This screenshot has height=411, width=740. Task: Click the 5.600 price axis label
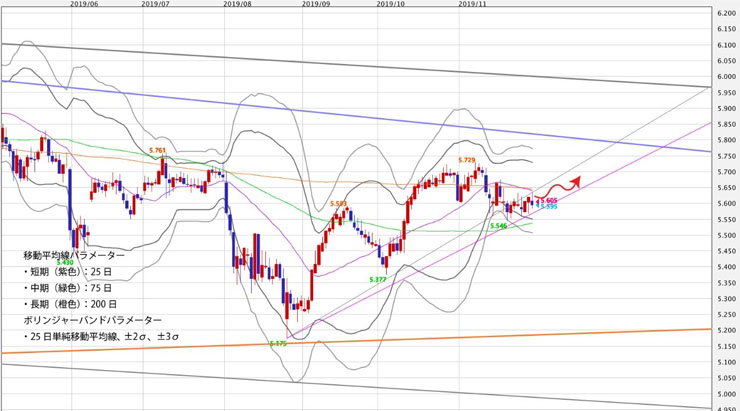click(726, 203)
